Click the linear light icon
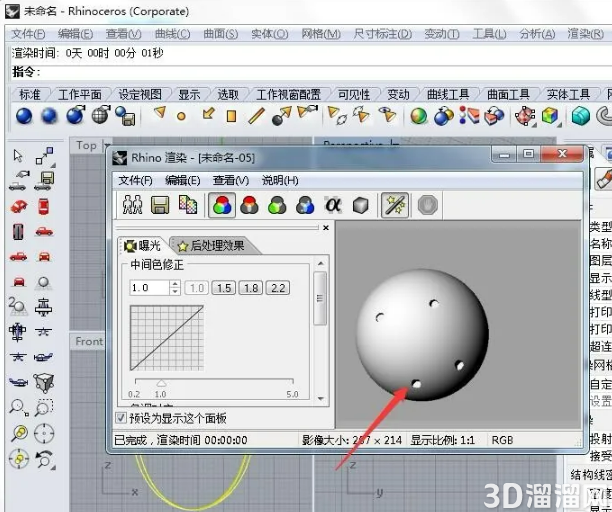The height and width of the screenshot is (512, 612). tap(256, 116)
